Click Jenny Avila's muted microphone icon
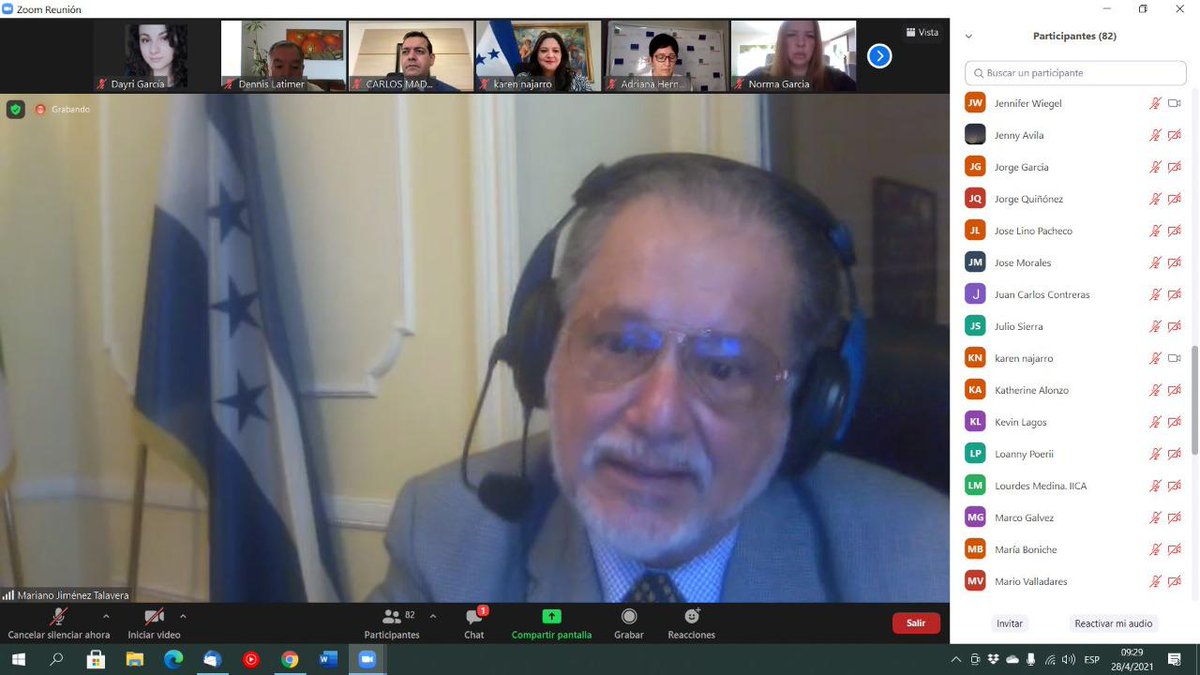Screen dimensions: 1200x675 pos(1155,135)
